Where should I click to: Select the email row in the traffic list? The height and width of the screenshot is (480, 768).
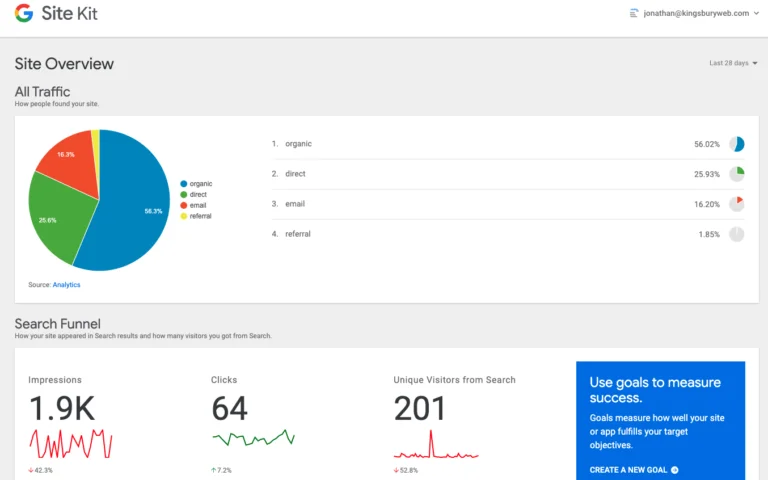(x=508, y=204)
